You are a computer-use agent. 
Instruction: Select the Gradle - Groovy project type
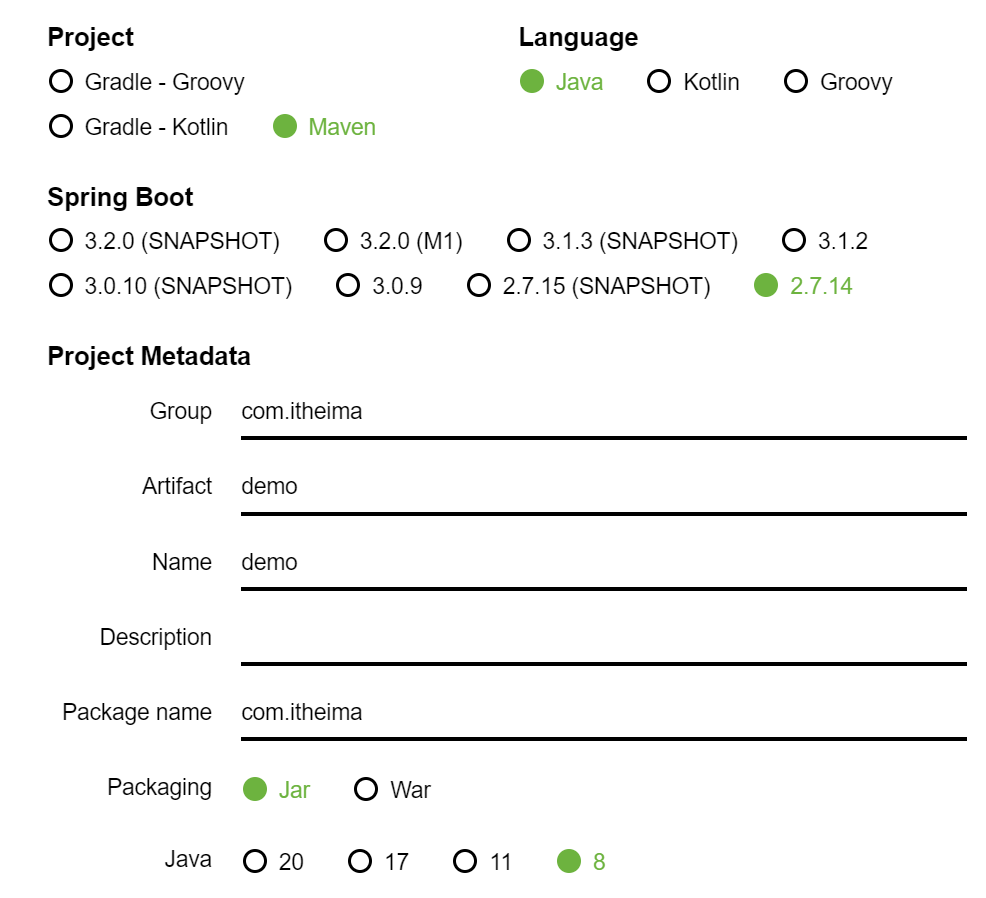(61, 82)
